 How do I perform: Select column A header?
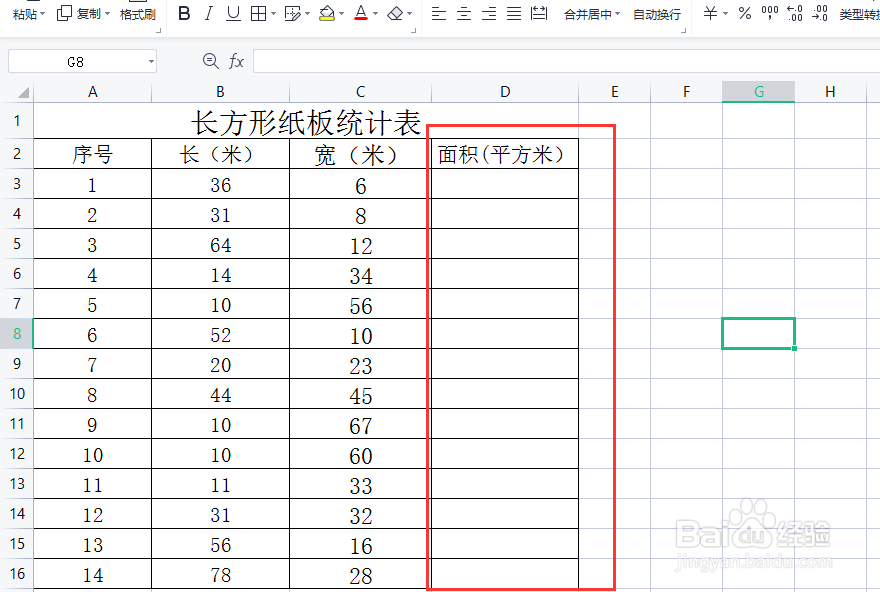pos(93,92)
